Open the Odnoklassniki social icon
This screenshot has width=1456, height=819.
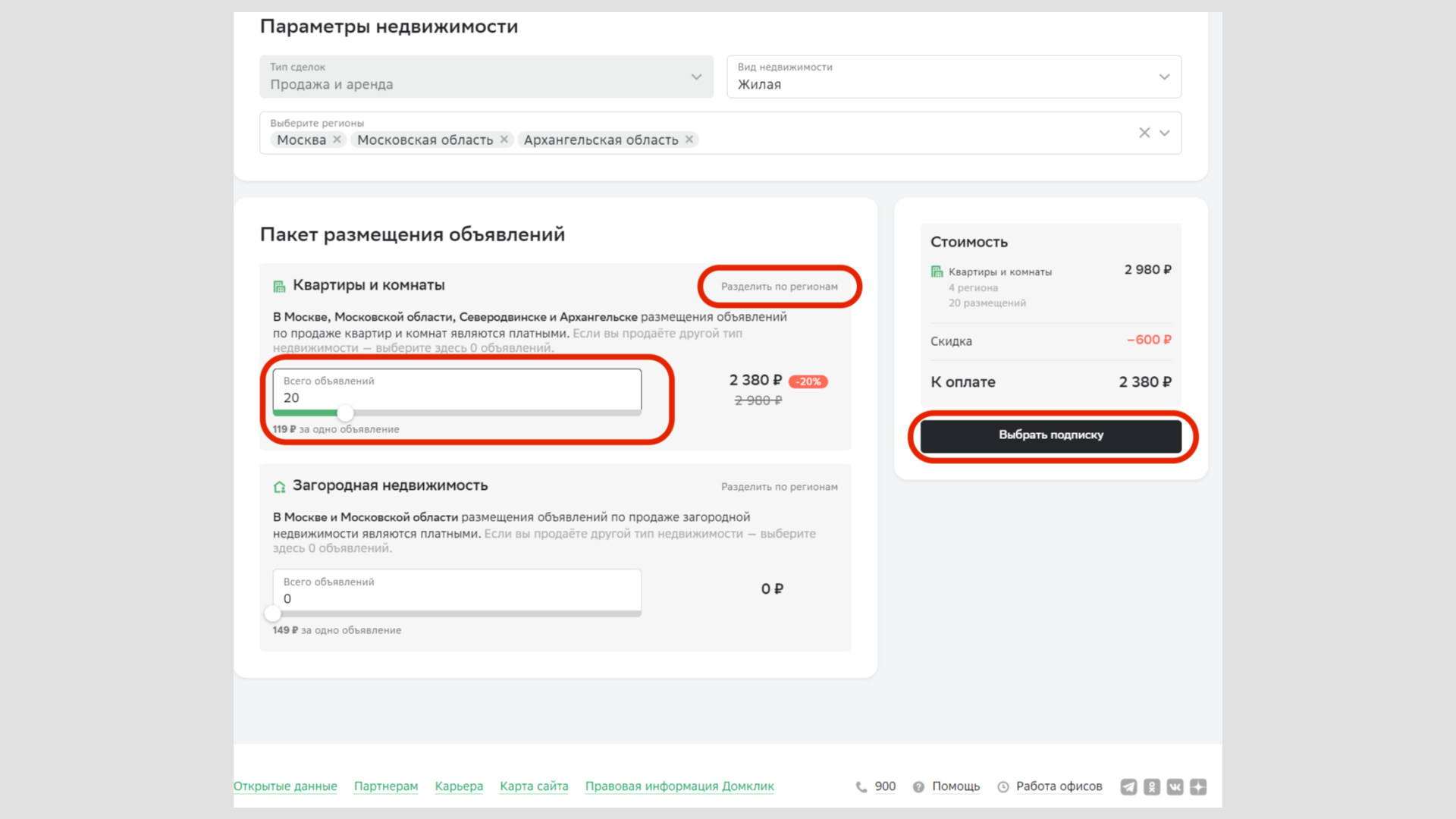click(1152, 787)
